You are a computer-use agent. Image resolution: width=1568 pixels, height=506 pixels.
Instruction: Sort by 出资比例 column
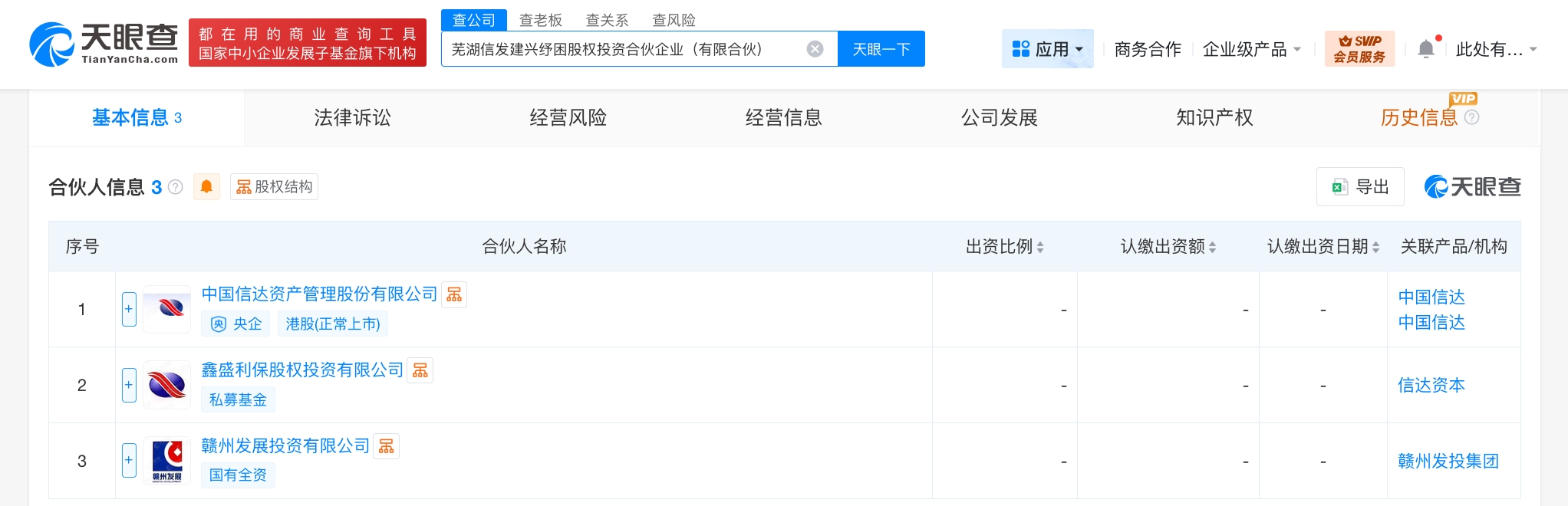[1040, 247]
